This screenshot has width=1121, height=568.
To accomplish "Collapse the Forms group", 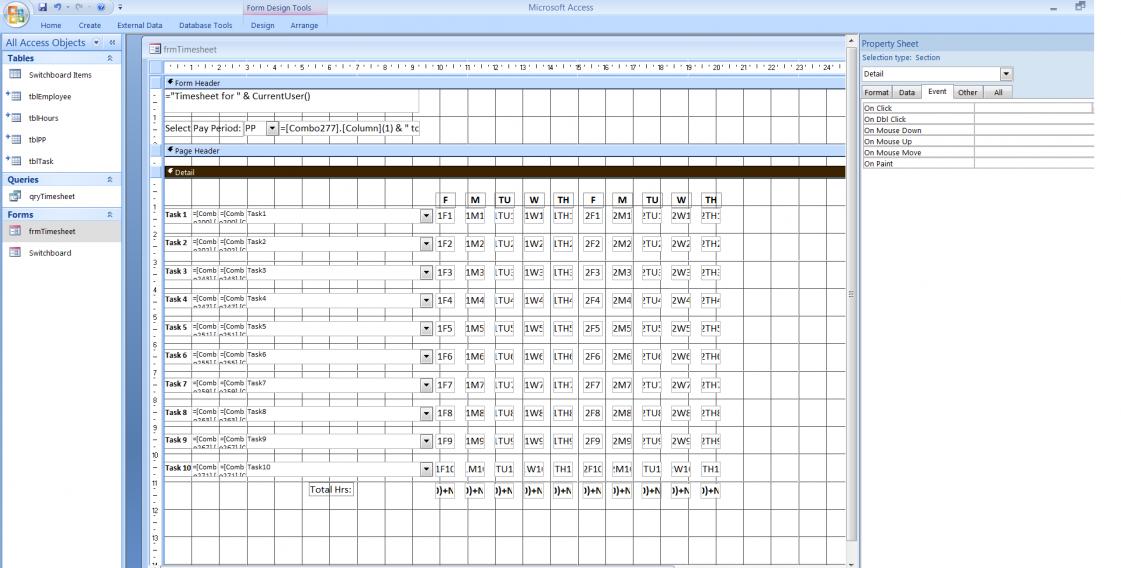I will coord(110,215).
